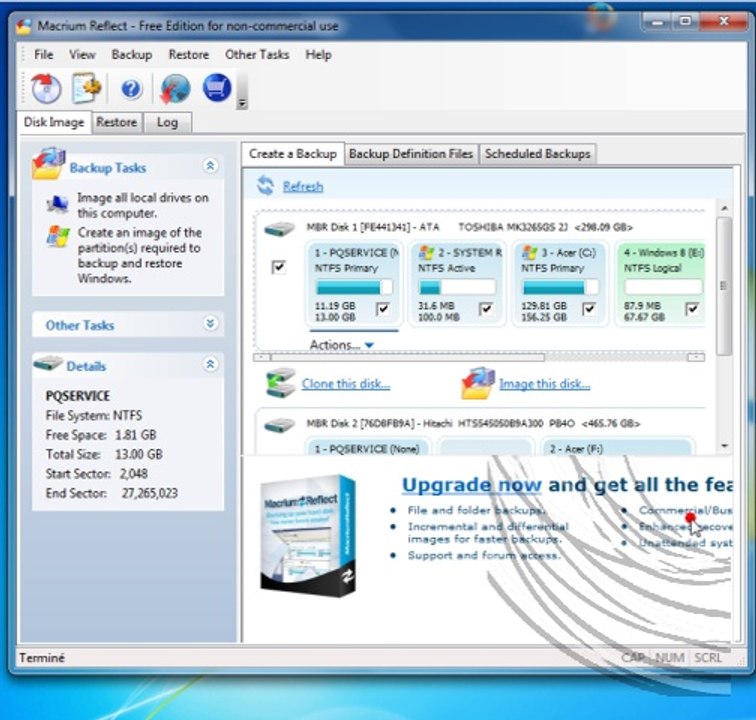Click the Backup Tasks folder icon
The height and width of the screenshot is (720, 756).
(48, 163)
